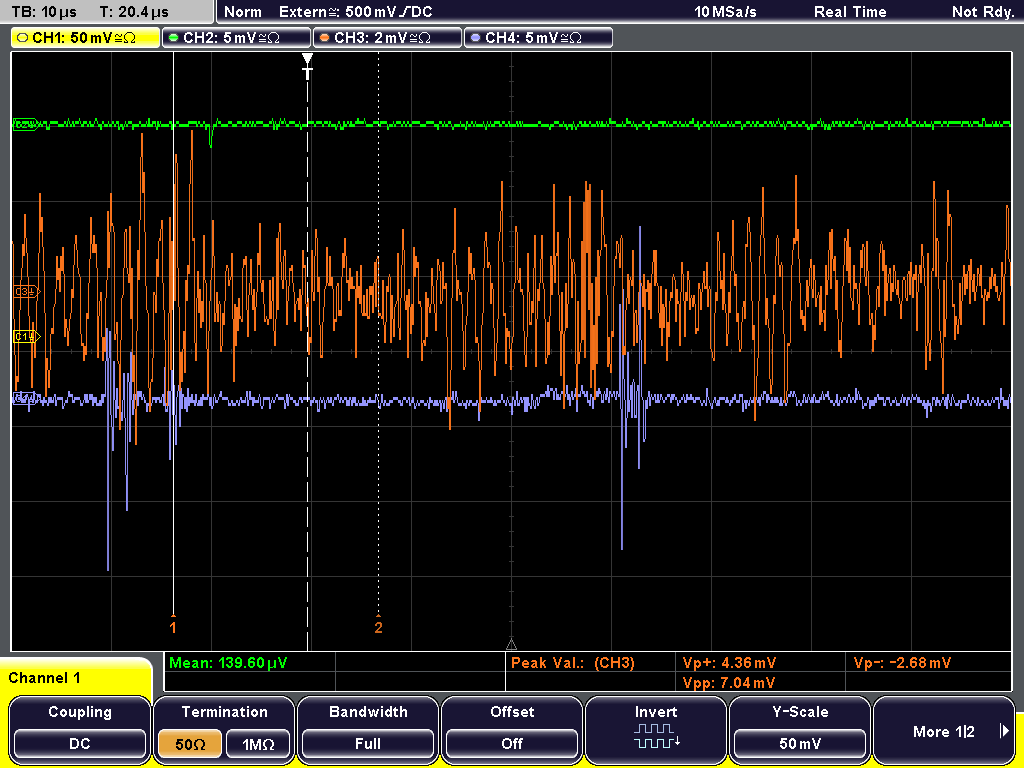The height and width of the screenshot is (768, 1024).
Task: Click the Channel 1 menu title
Action: coord(44,678)
